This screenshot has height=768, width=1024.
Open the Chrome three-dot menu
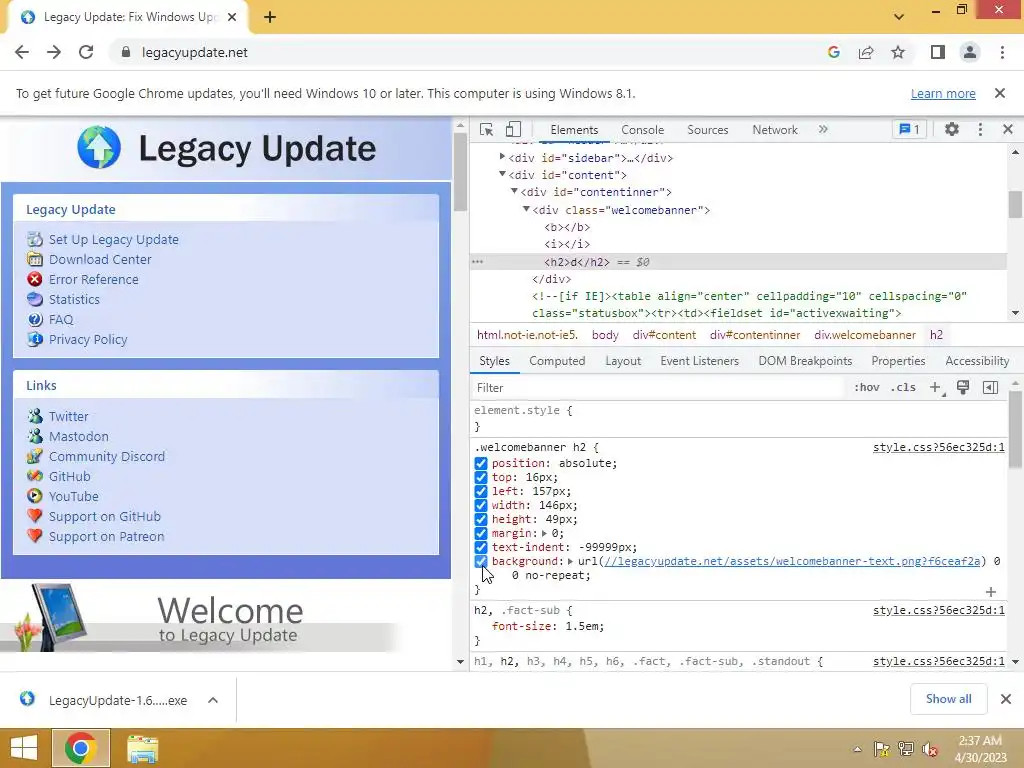[1002, 52]
